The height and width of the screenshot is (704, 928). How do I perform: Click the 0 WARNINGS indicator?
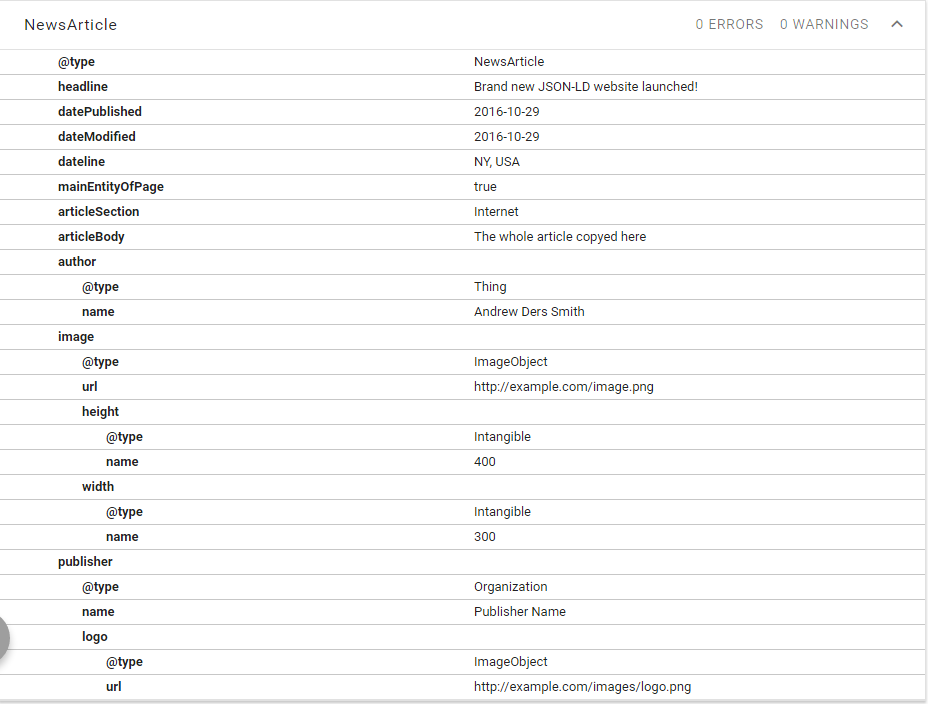(824, 24)
